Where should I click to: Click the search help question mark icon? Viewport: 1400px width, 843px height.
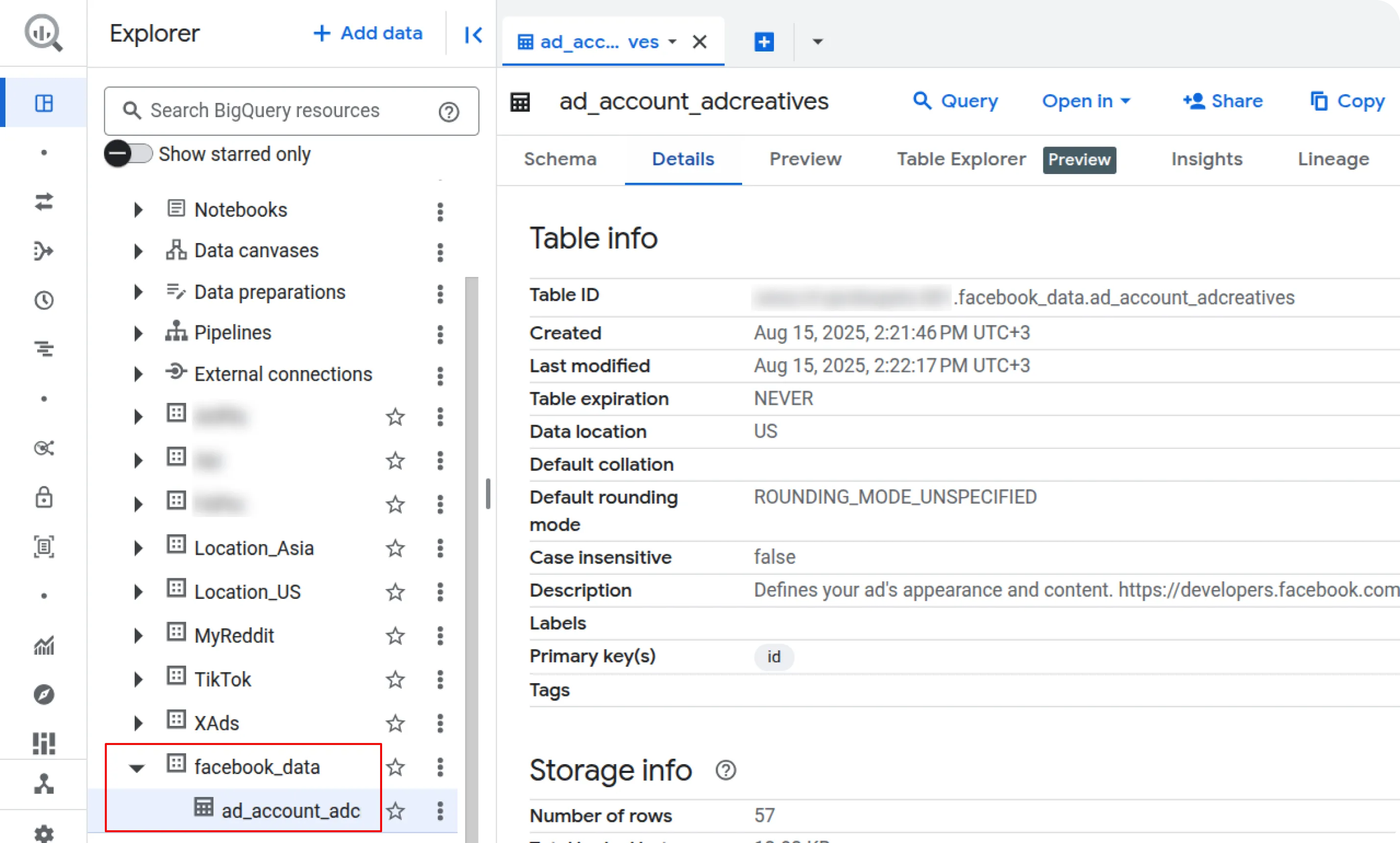click(x=449, y=112)
